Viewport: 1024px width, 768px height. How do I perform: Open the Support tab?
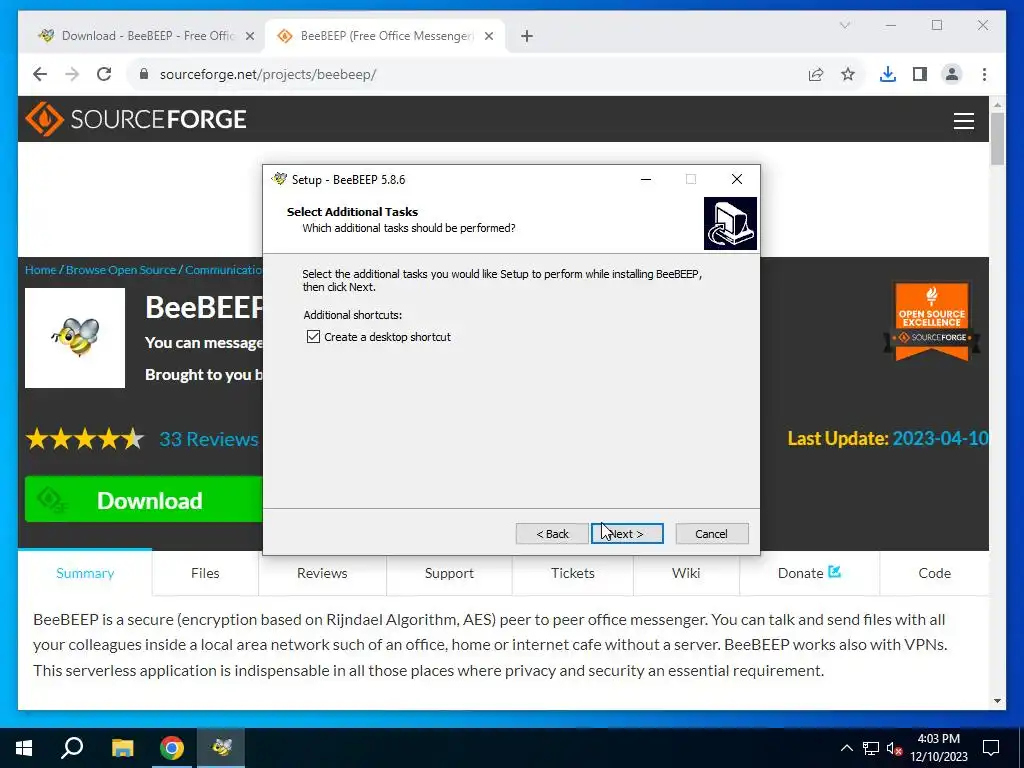coord(449,573)
